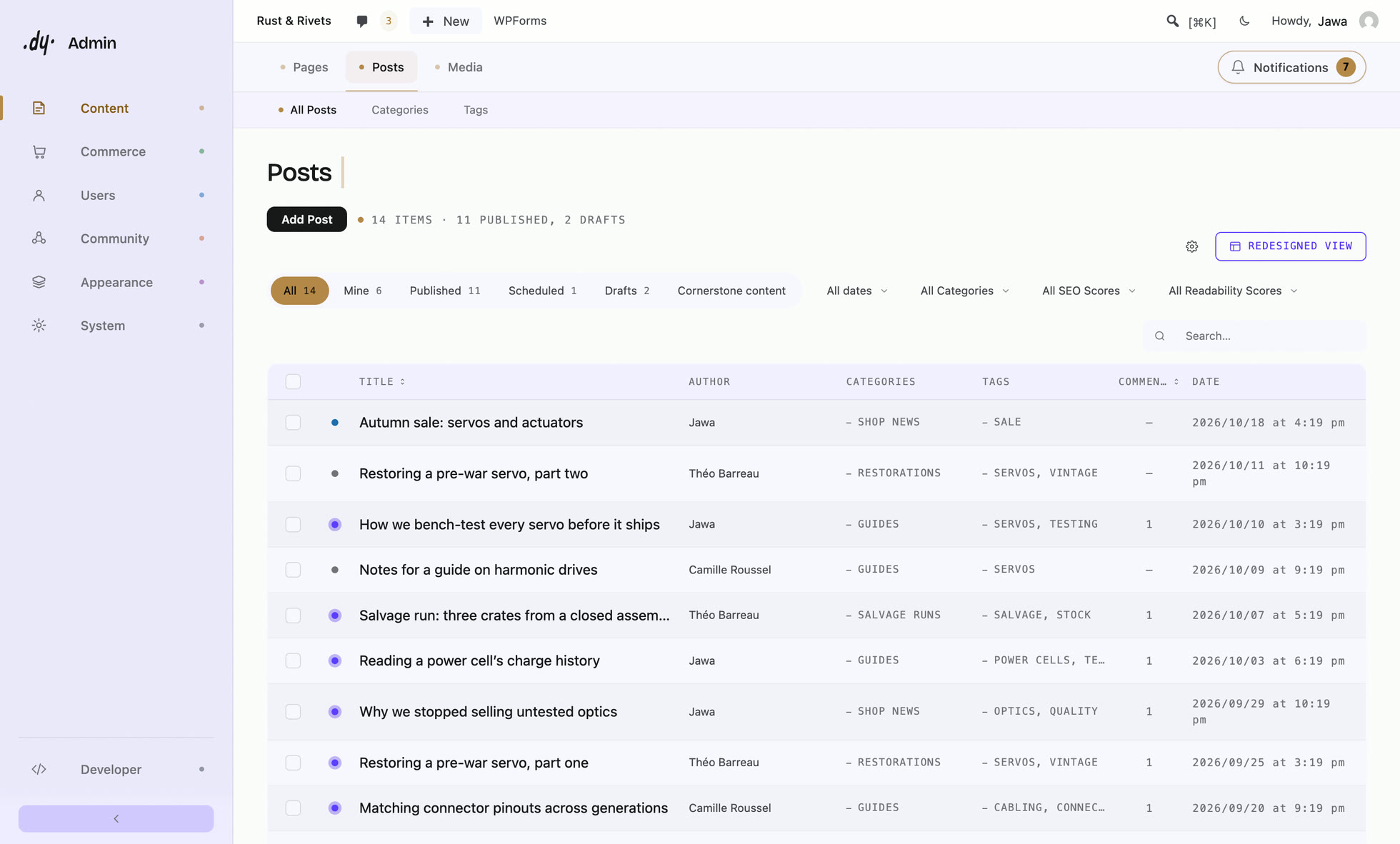This screenshot has width=1400, height=844.
Task: Click the Search posts input field
Action: pyautogui.click(x=1255, y=336)
